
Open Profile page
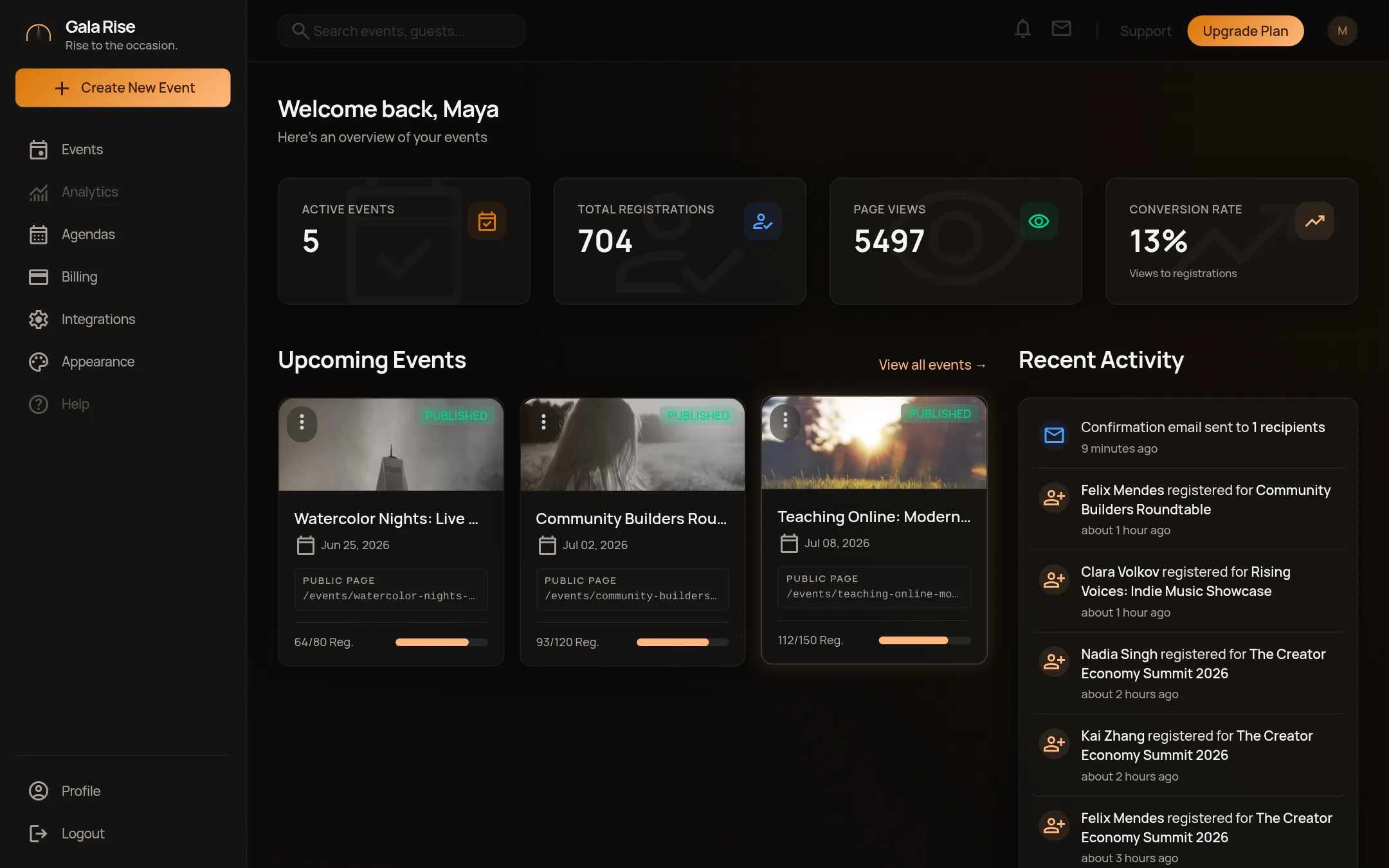(x=123, y=791)
